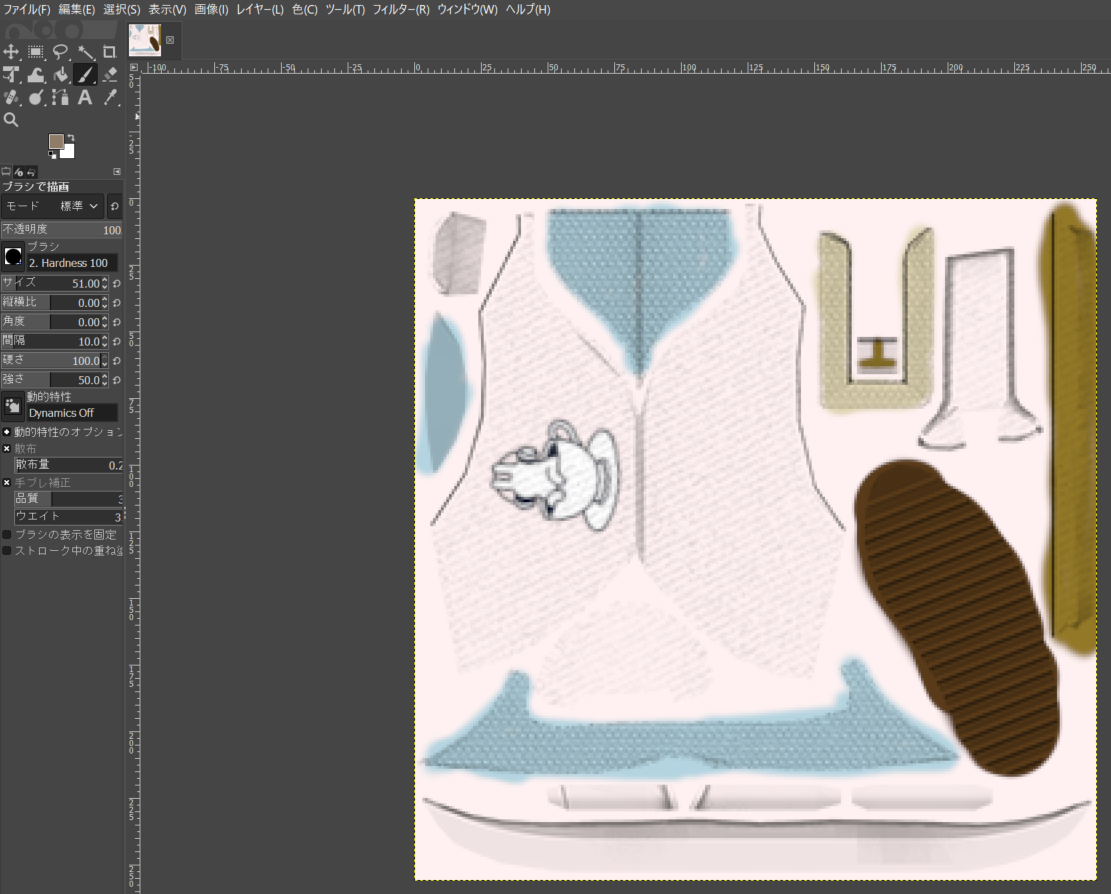
Task: Toggle the 散布 (scatter) checkbox
Action: point(7,449)
